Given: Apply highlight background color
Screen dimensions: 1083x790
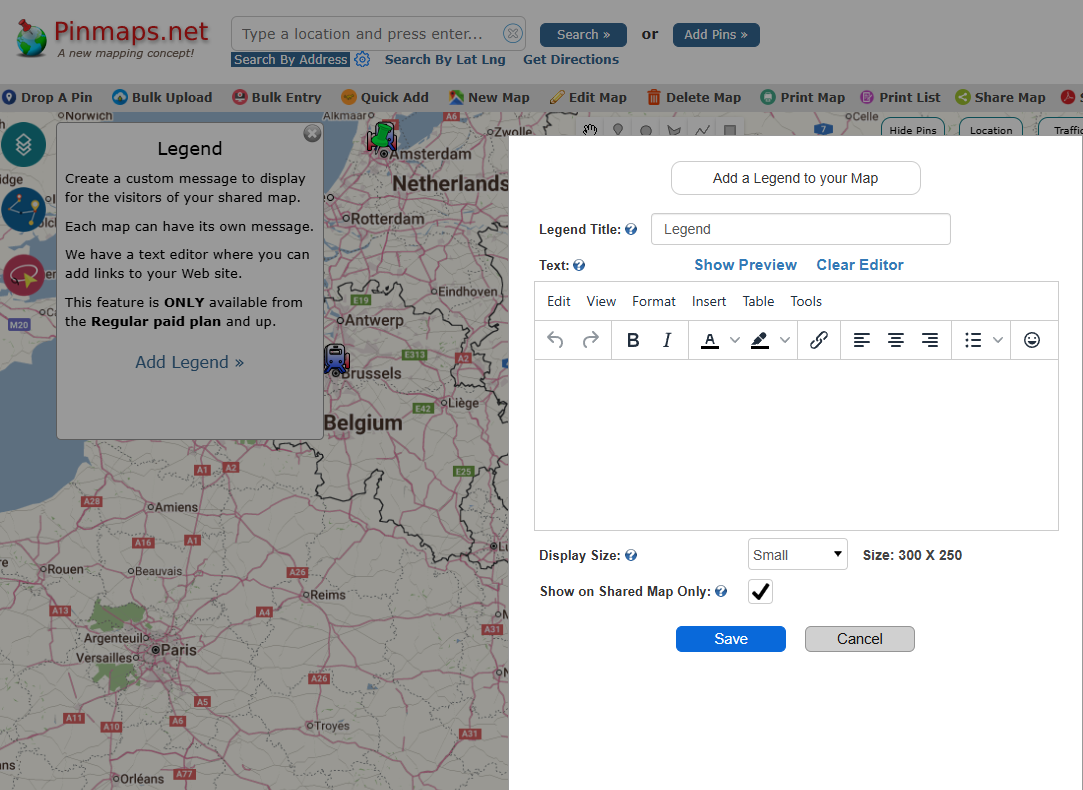Looking at the screenshot, I should (760, 340).
